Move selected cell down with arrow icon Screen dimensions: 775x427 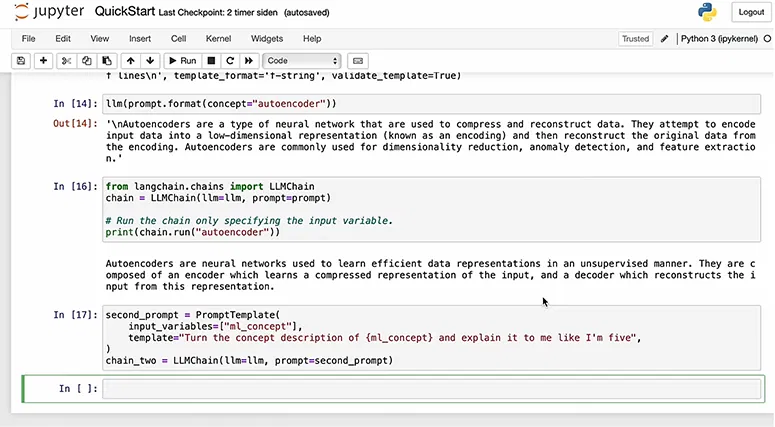(x=149, y=61)
